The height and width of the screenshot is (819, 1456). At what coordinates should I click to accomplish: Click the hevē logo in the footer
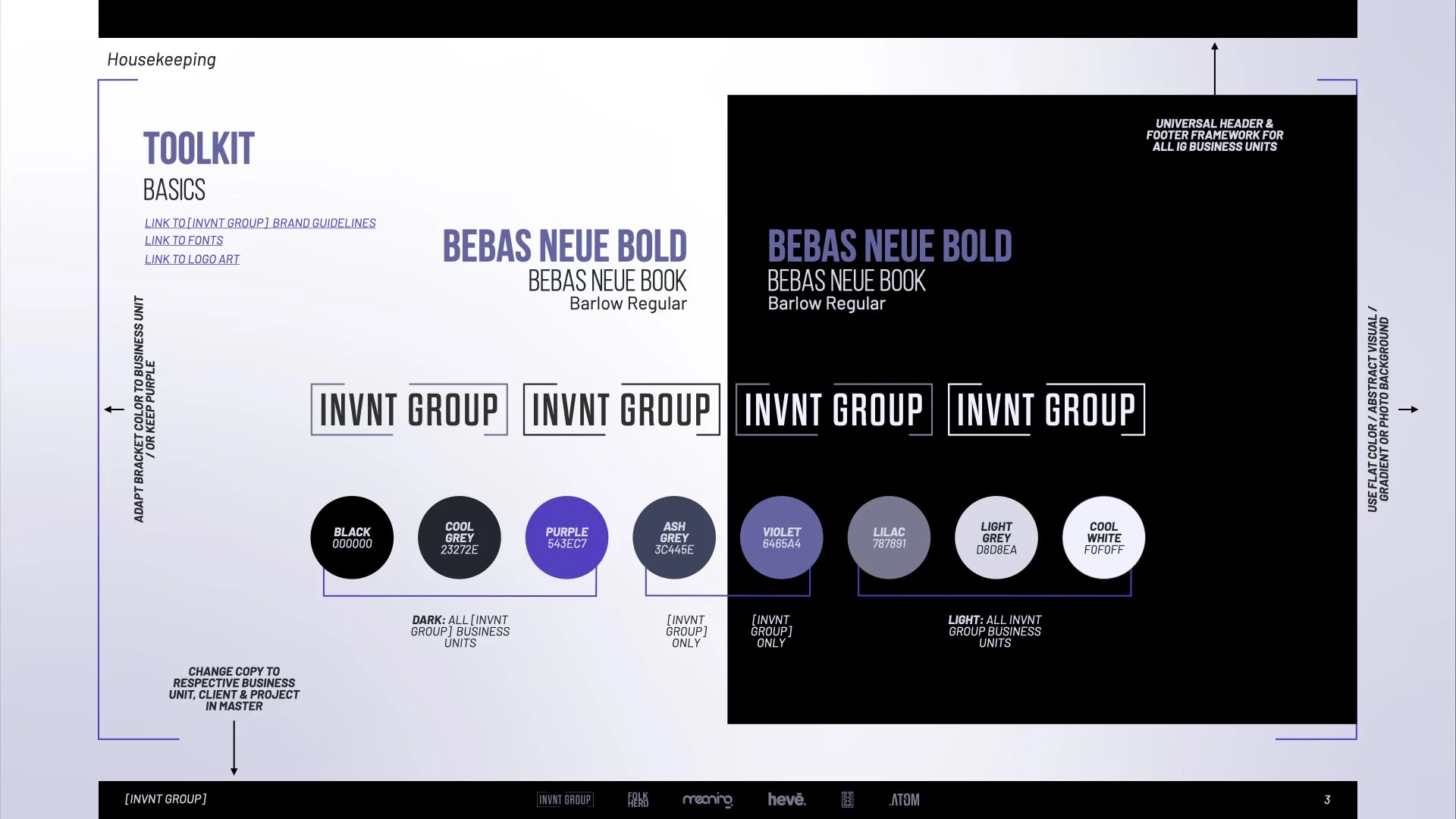pyautogui.click(x=786, y=799)
